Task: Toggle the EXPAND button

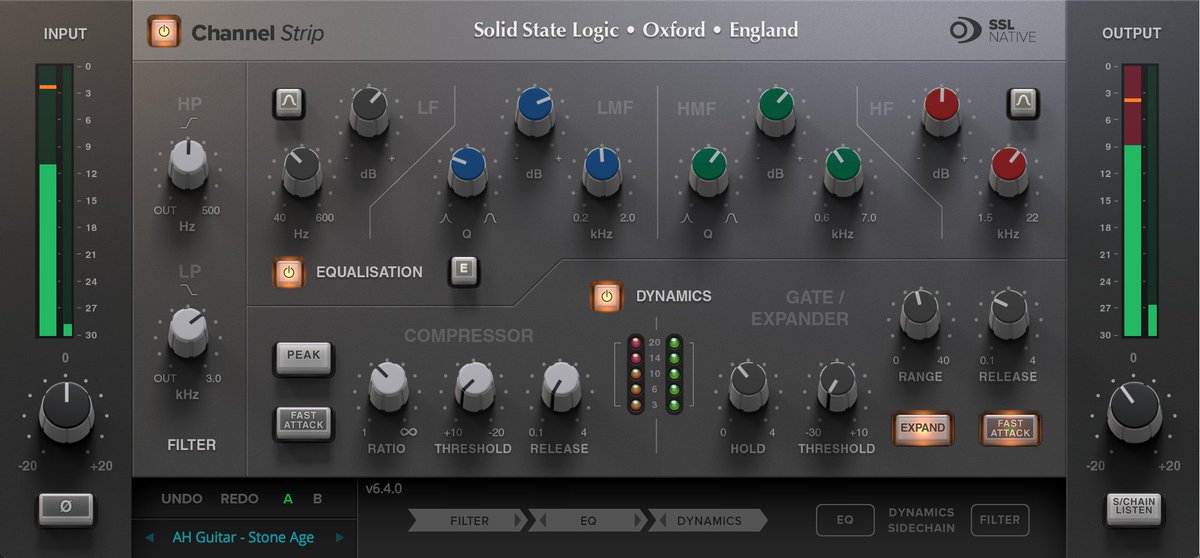Action: pyautogui.click(x=921, y=428)
